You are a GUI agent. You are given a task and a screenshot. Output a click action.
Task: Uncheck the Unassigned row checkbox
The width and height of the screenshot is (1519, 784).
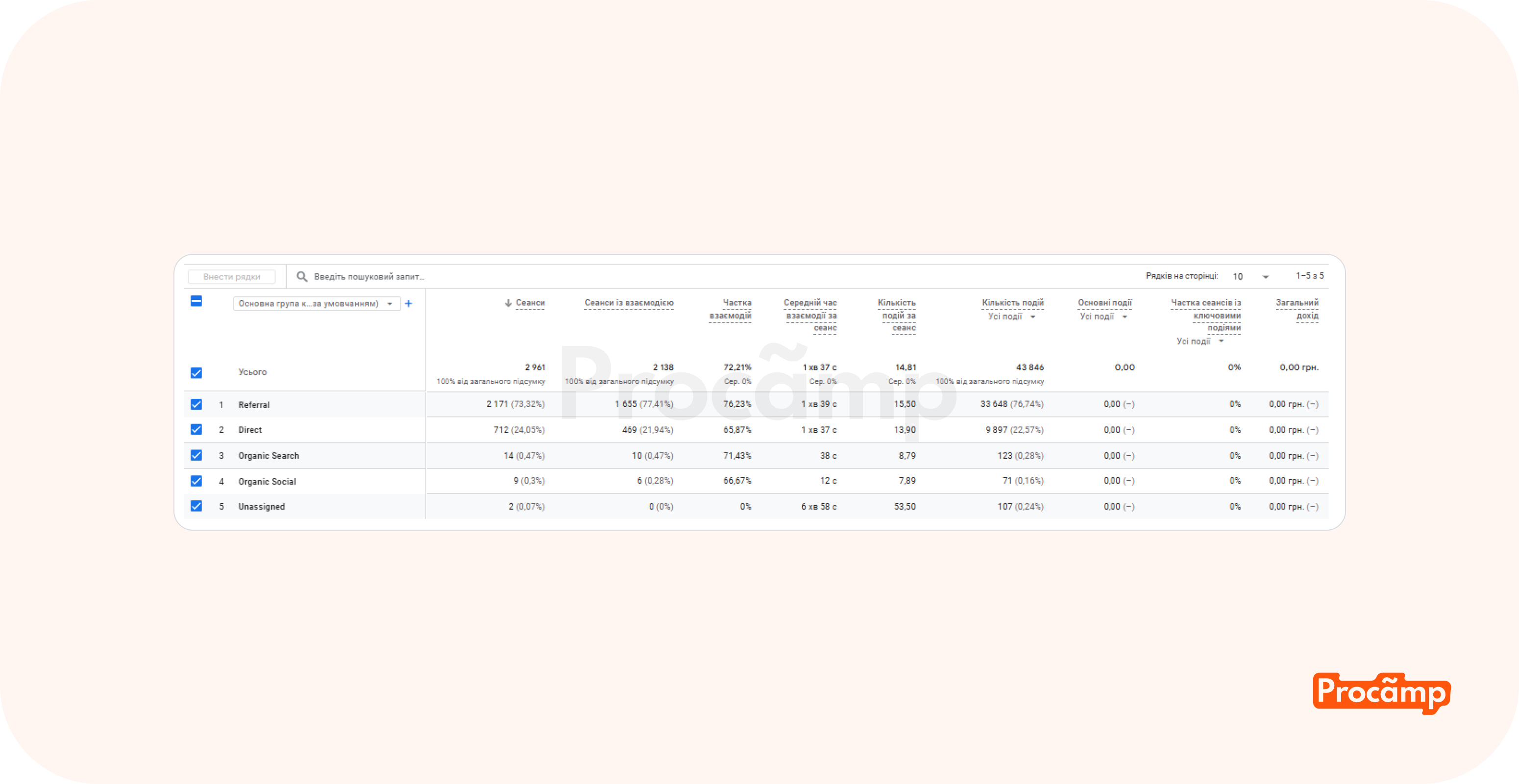[196, 506]
